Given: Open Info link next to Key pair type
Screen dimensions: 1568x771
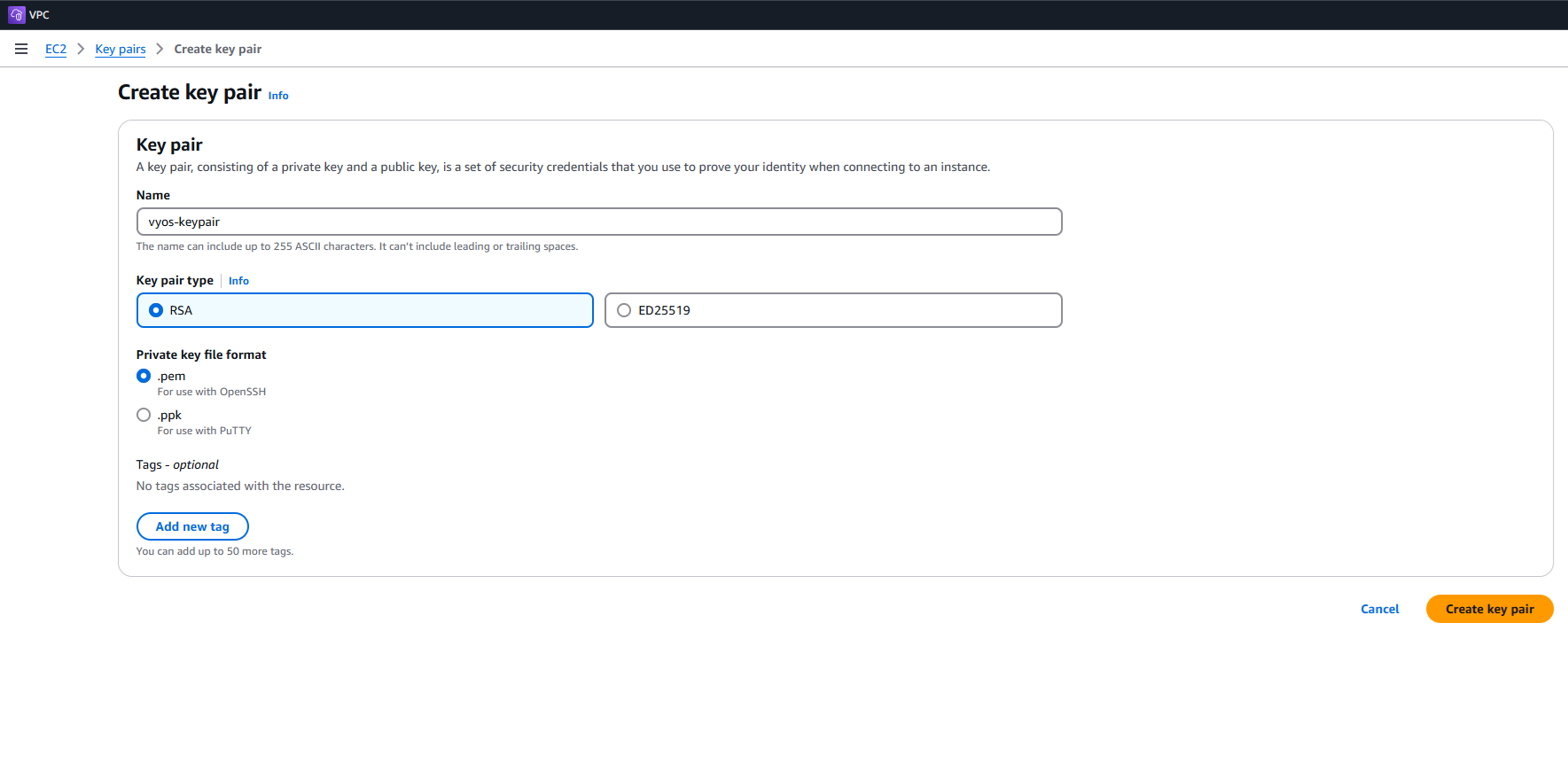Looking at the screenshot, I should coord(238,281).
